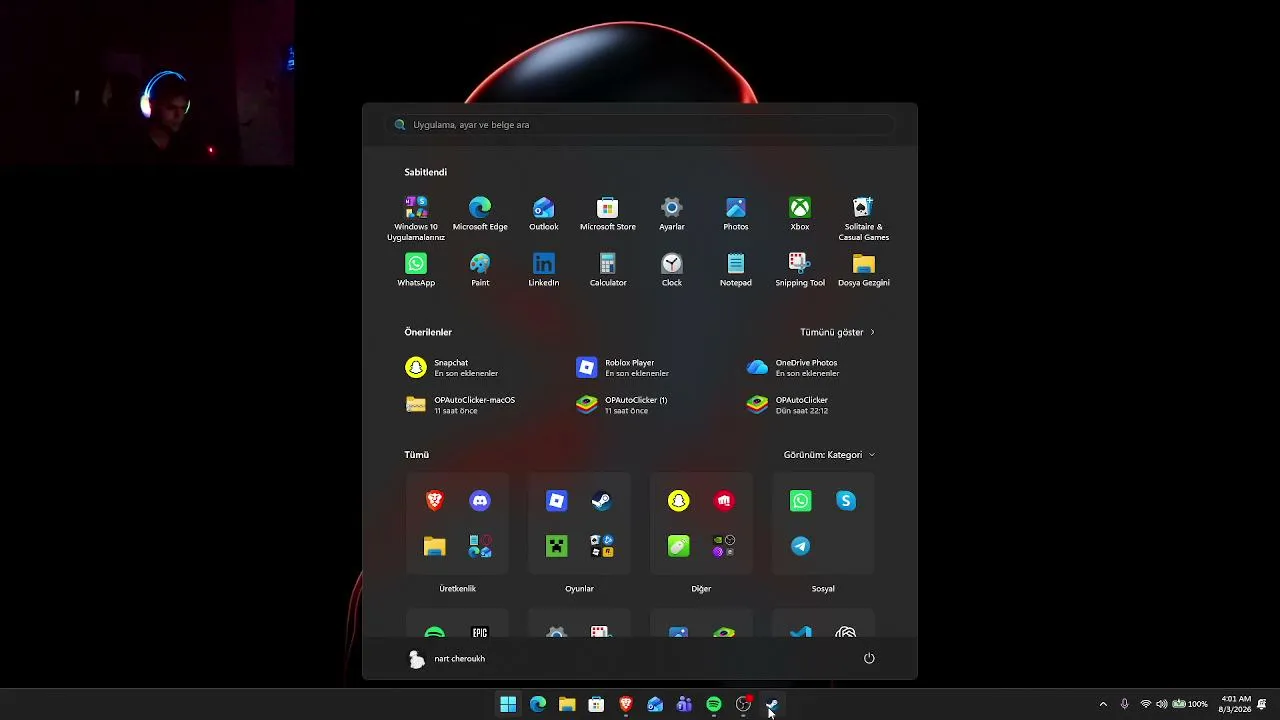Screen dimensions: 1280x720
Task: Open File Explorer in Üretkenlik category
Action: pos(435,546)
